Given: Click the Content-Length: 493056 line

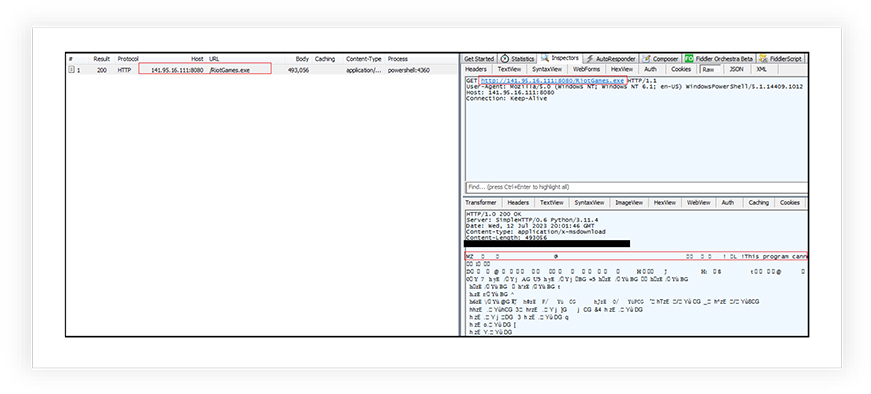Looking at the screenshot, I should [506, 238].
